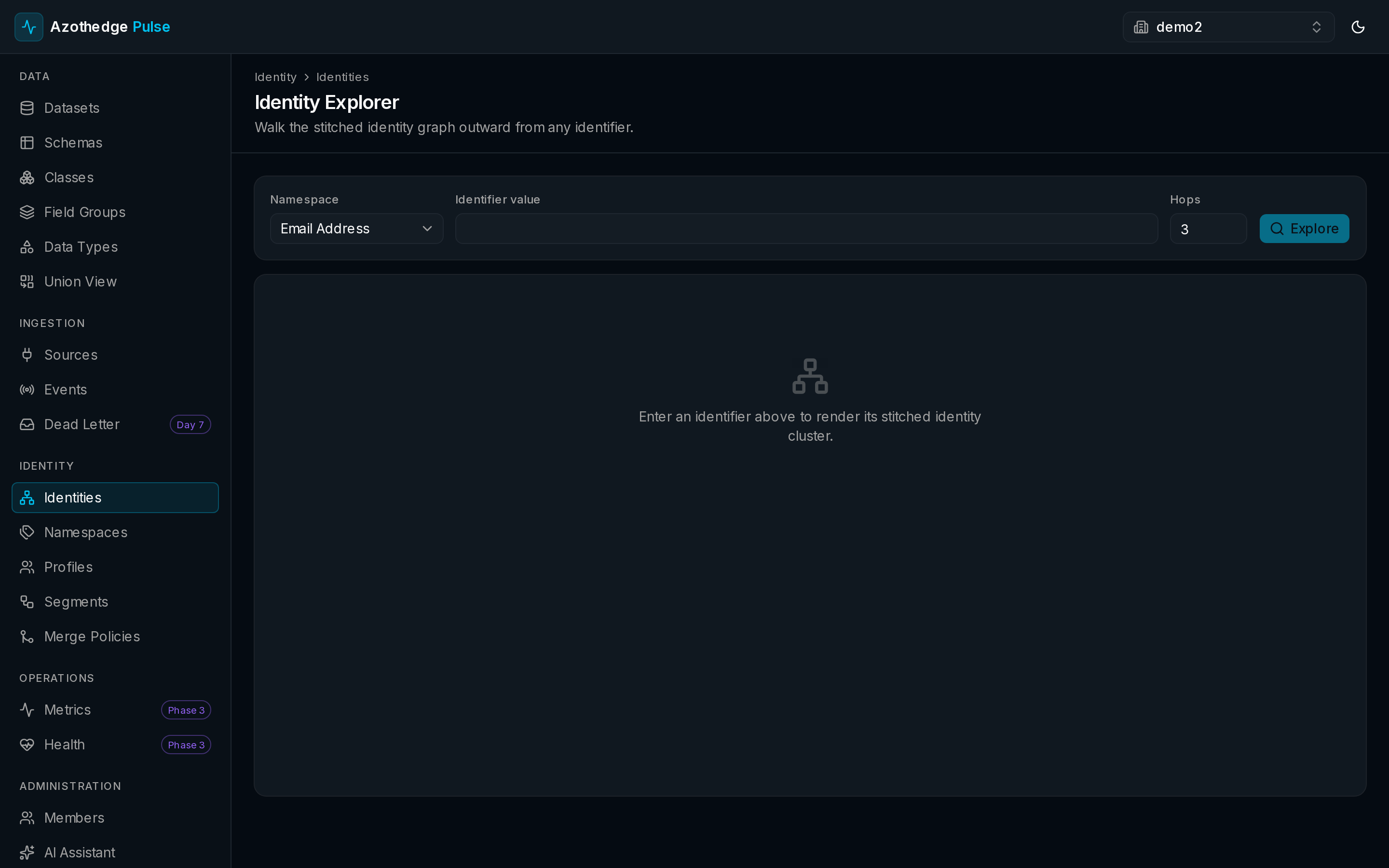This screenshot has width=1389, height=868.
Task: Click the Schemas table icon
Action: 27,142
